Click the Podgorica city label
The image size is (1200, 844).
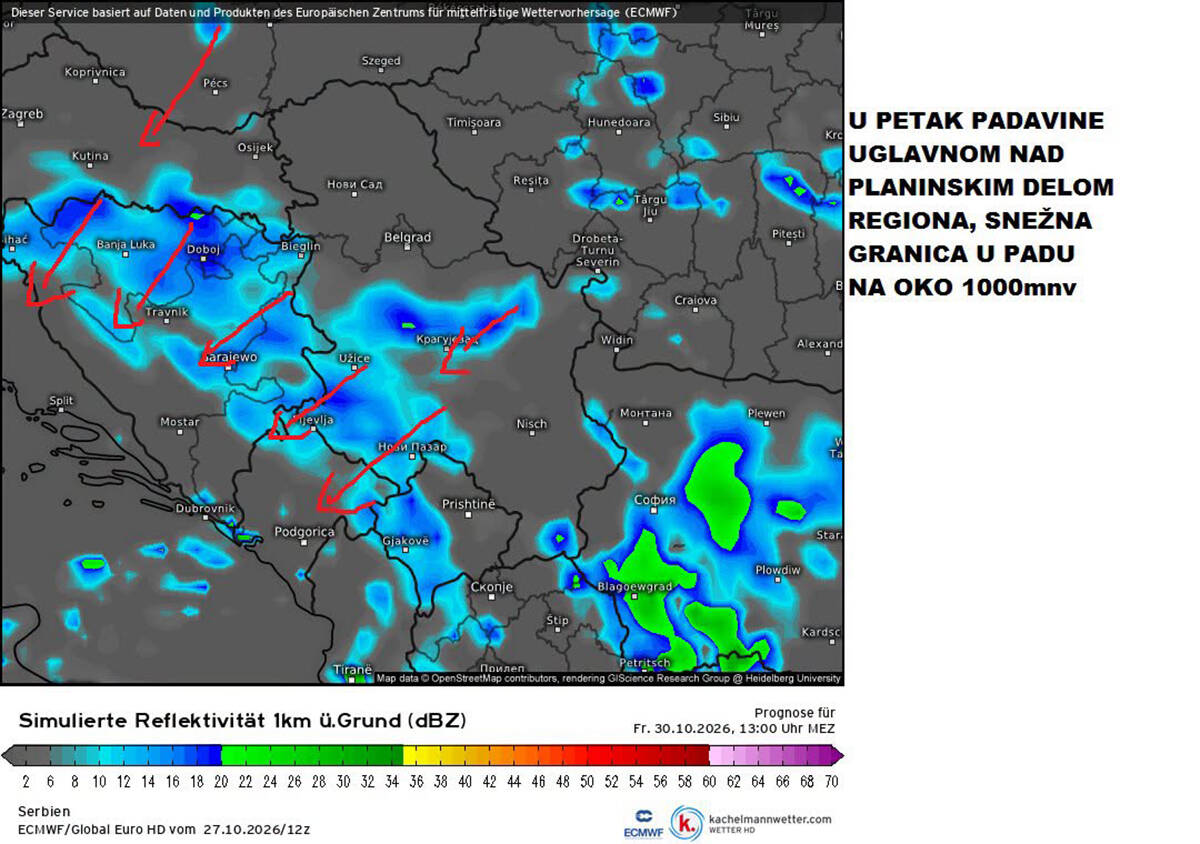[x=304, y=532]
